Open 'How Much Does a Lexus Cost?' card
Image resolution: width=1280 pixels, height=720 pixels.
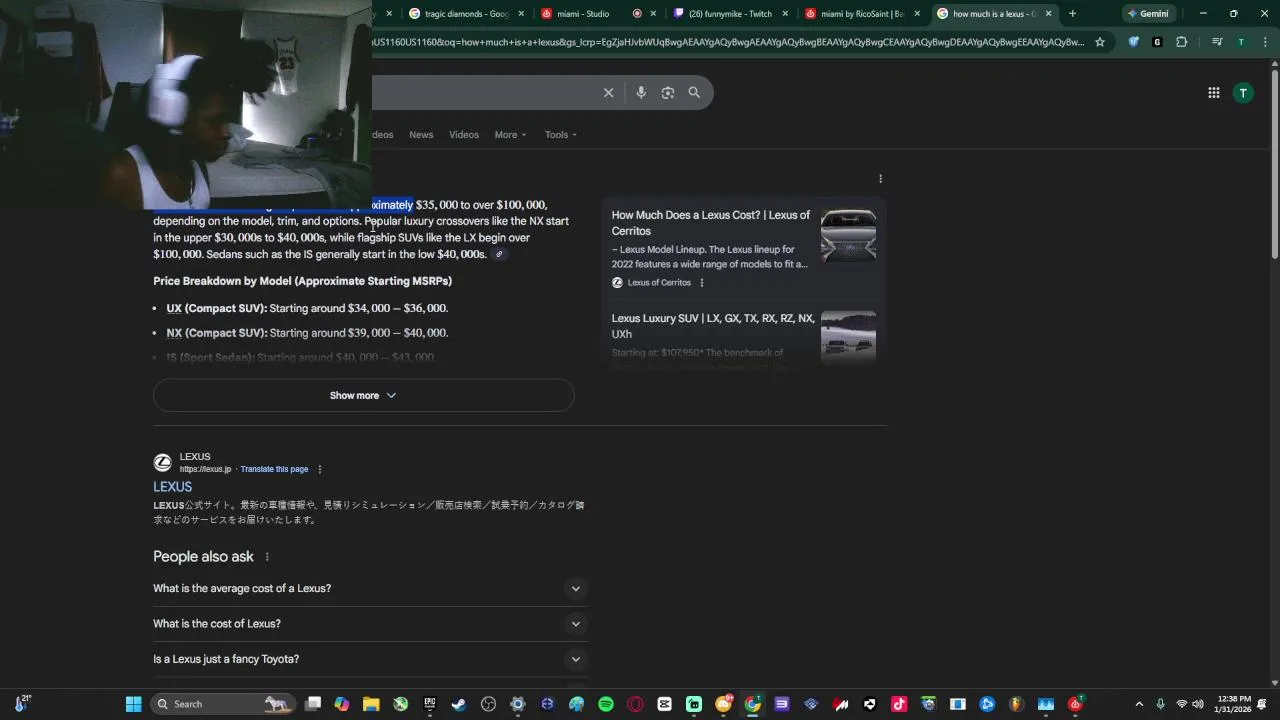[x=711, y=223]
